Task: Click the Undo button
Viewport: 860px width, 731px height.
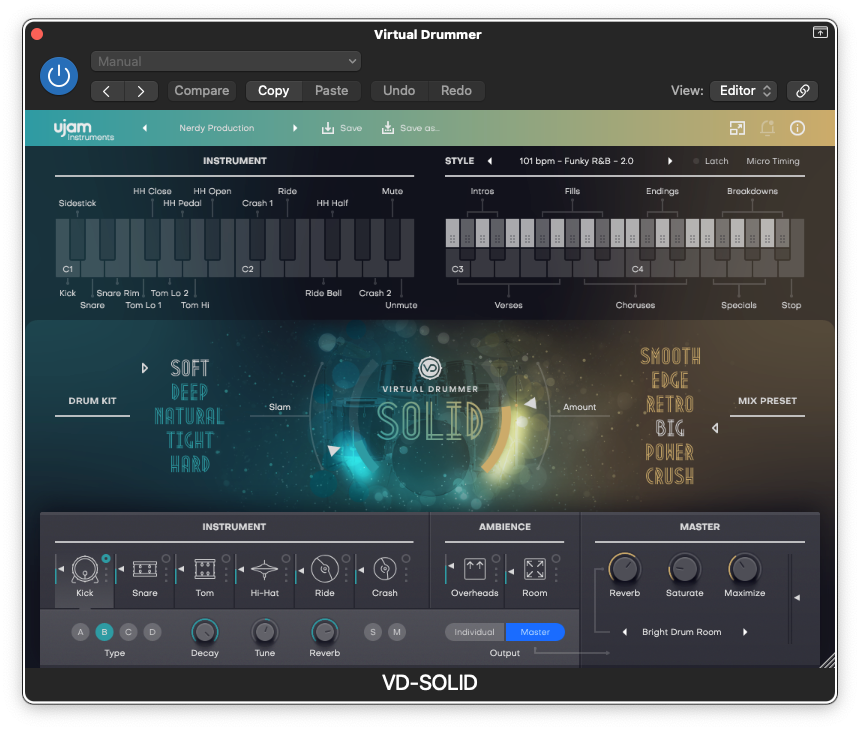Action: coord(399,90)
